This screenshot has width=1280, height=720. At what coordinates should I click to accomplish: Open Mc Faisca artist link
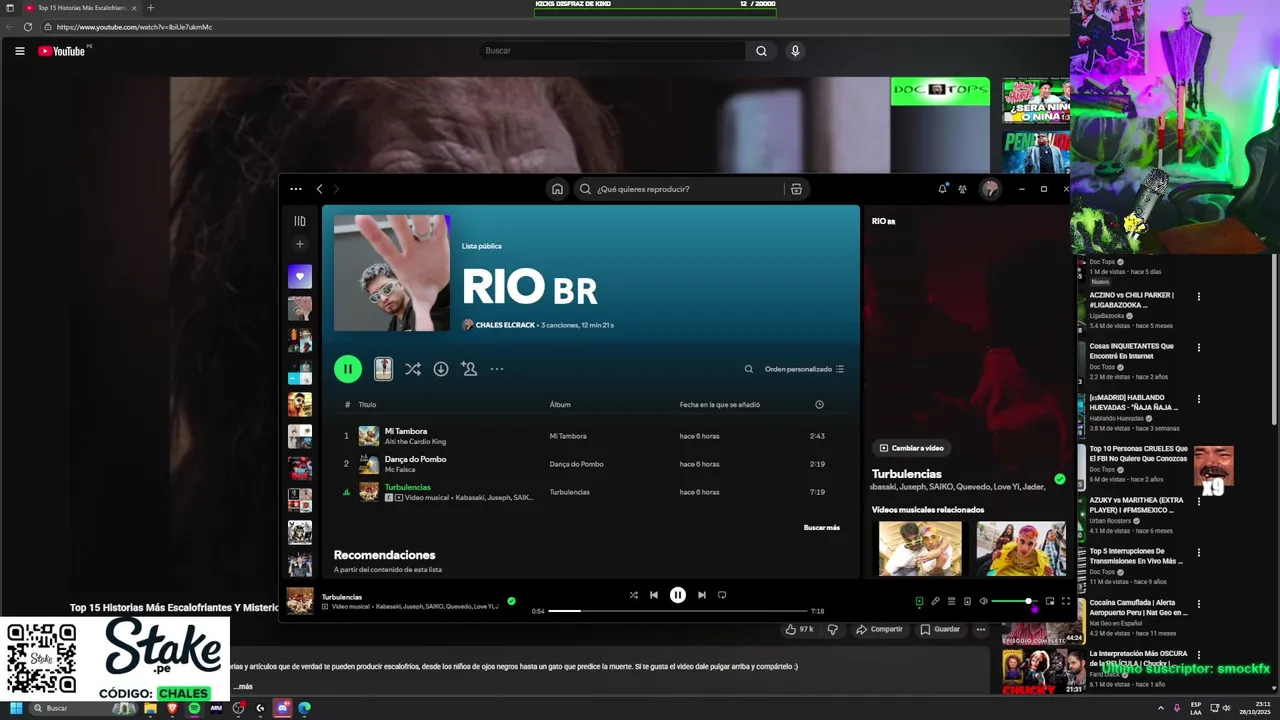click(x=400, y=470)
